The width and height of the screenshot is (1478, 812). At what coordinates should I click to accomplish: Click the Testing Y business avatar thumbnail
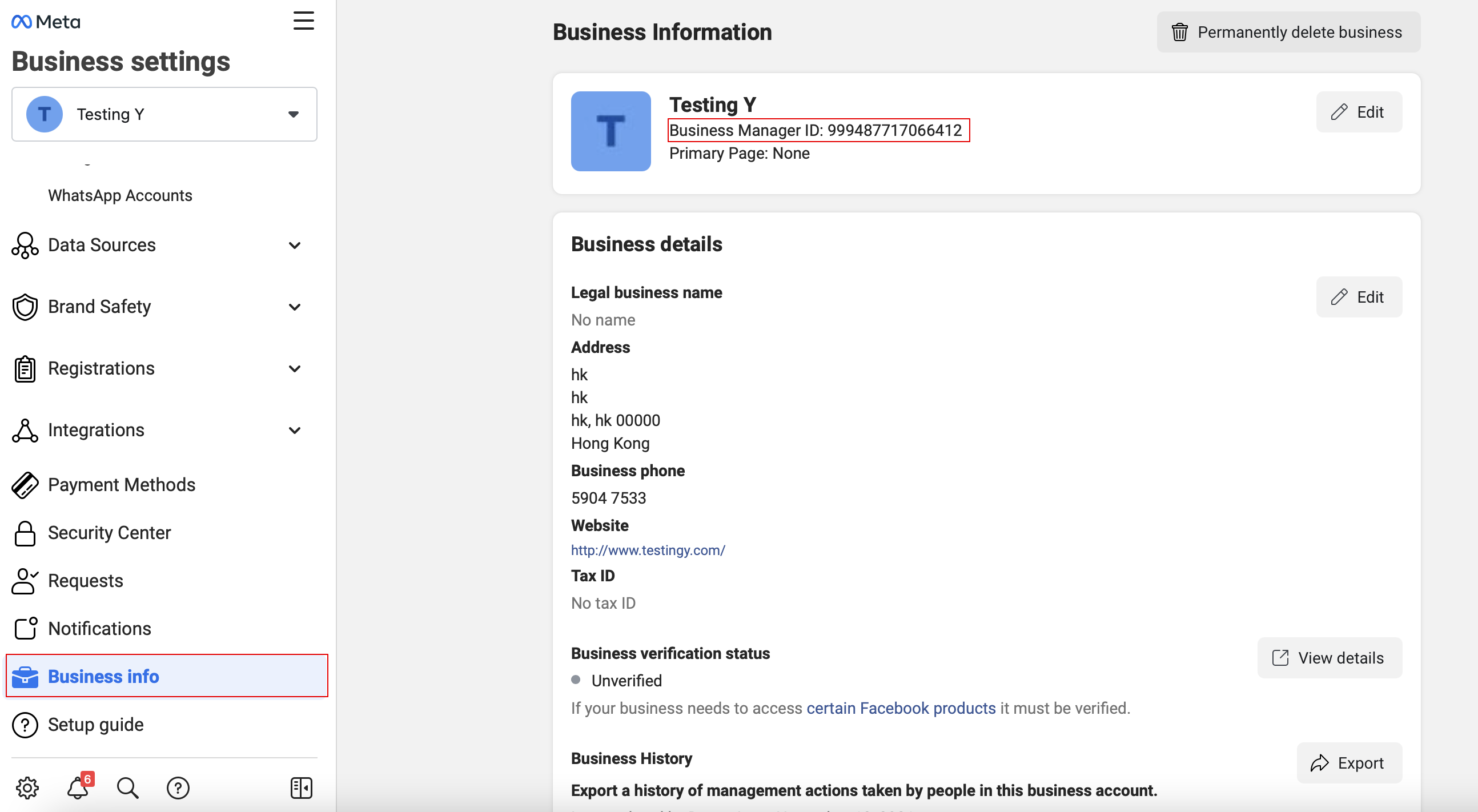[611, 131]
